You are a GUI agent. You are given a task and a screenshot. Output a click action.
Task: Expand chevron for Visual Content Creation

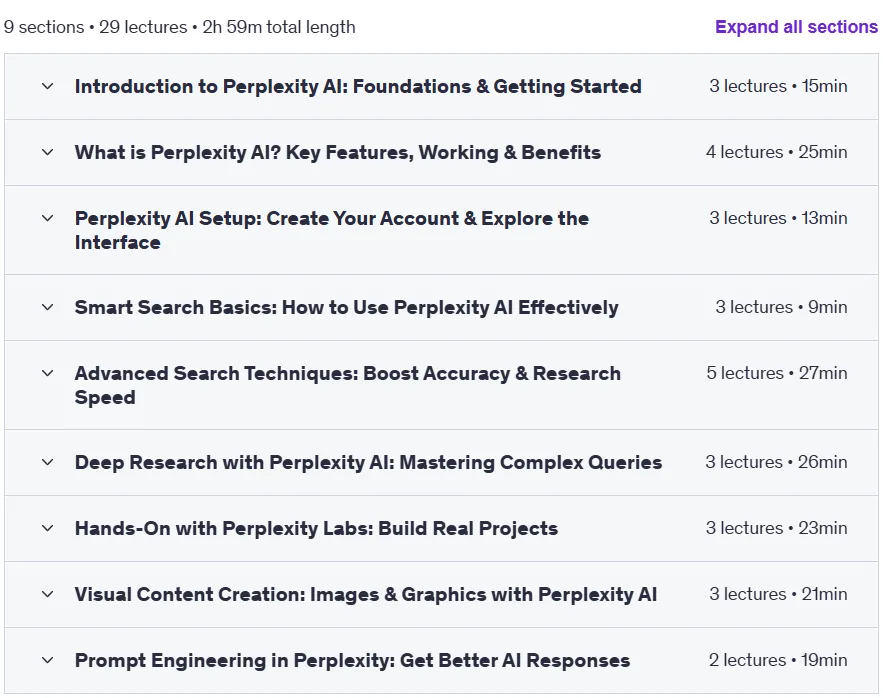pyautogui.click(x=48, y=594)
